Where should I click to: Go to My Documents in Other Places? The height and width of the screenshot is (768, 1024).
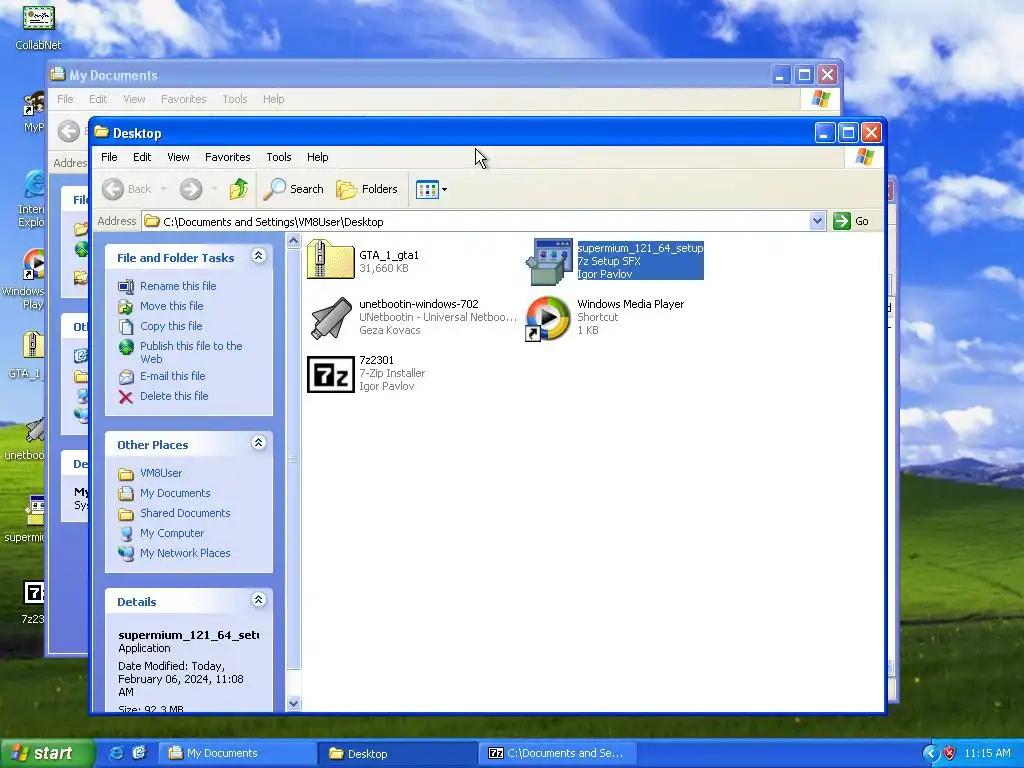175,493
